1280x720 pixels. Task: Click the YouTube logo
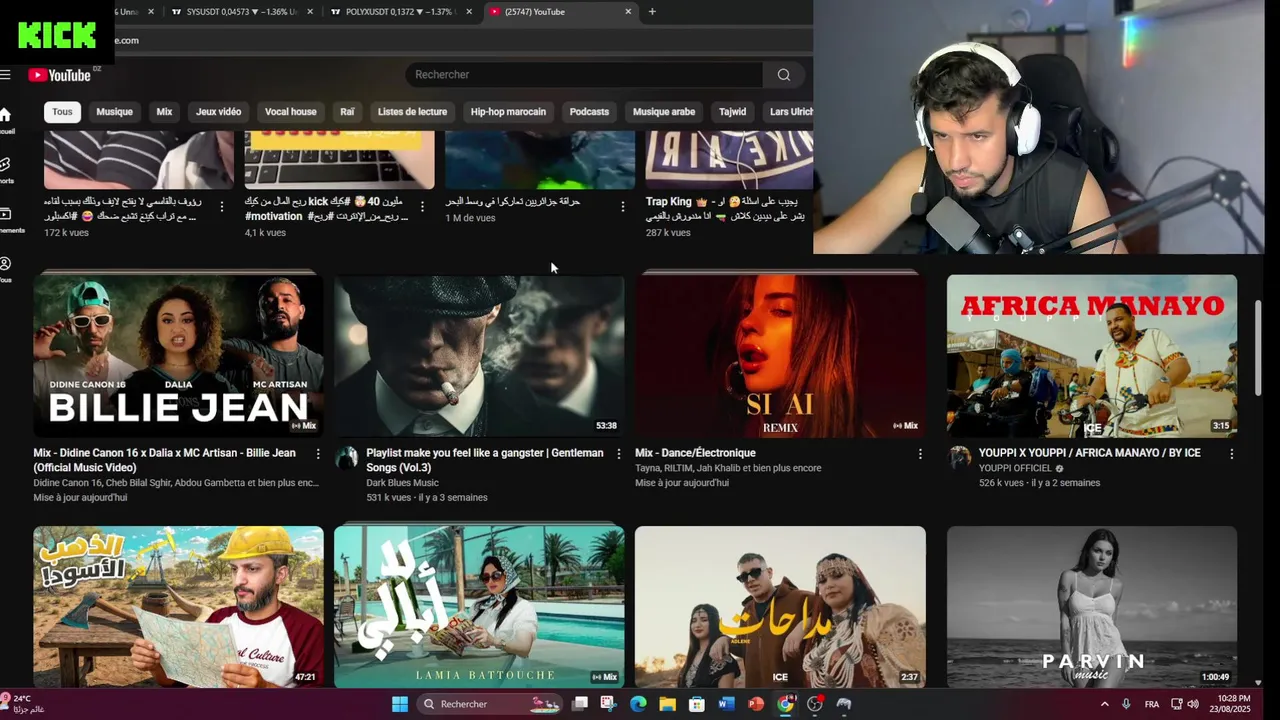click(x=60, y=75)
